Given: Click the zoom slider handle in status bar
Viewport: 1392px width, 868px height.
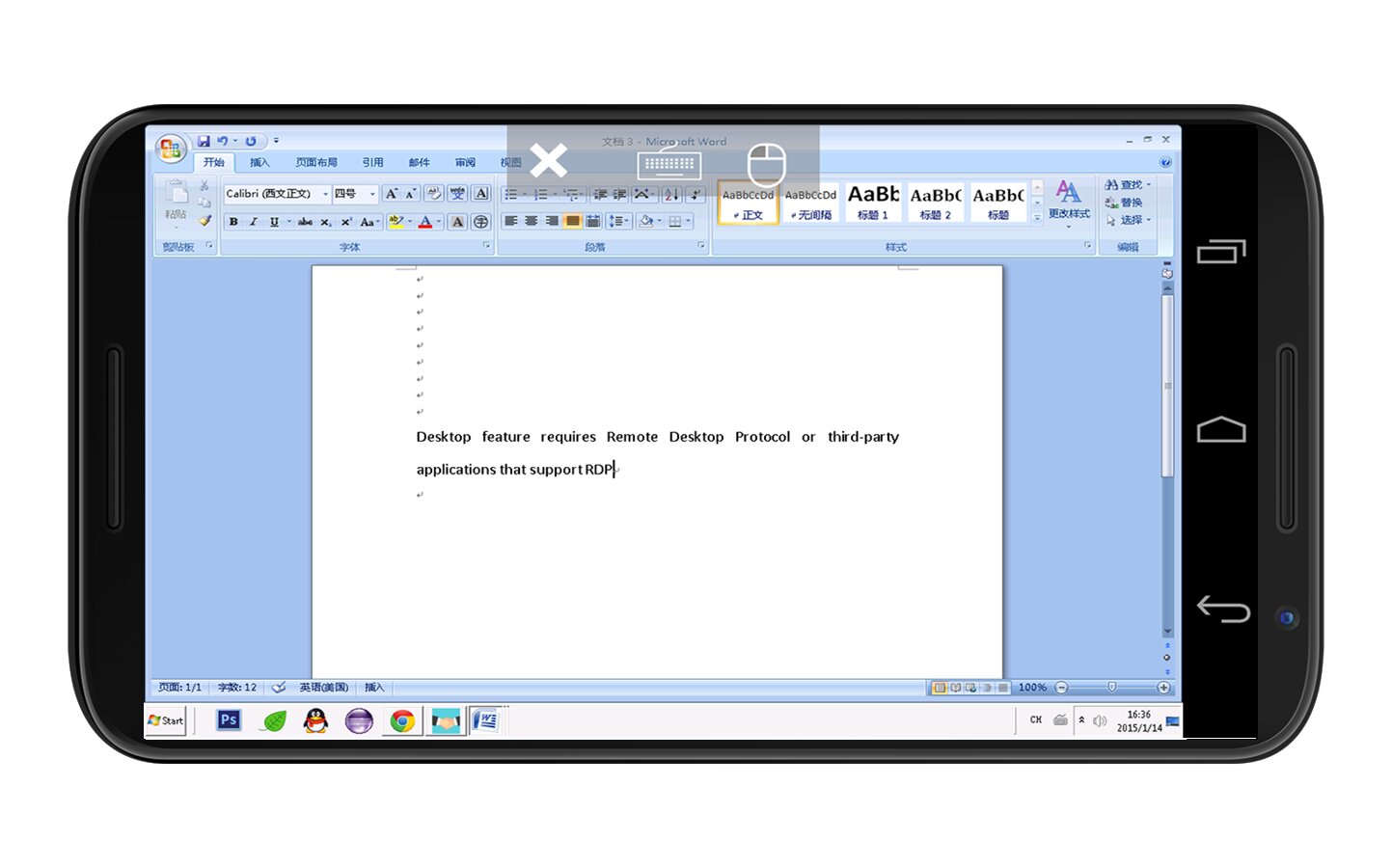Looking at the screenshot, I should click(1112, 688).
